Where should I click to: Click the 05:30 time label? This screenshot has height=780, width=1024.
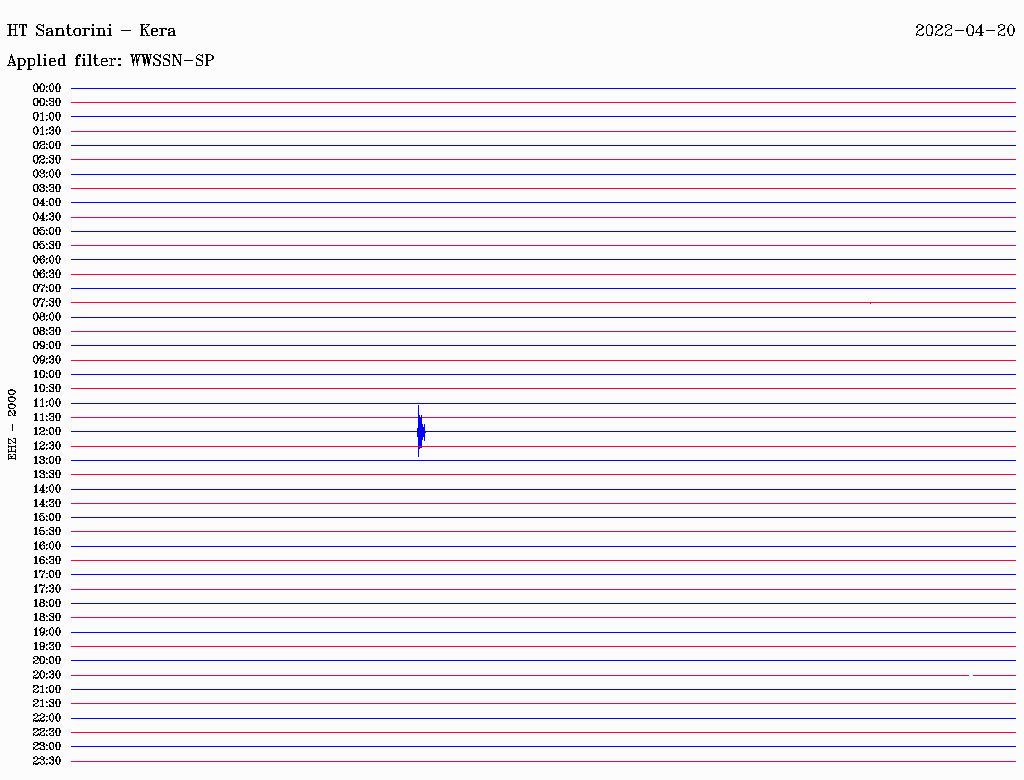tap(47, 246)
